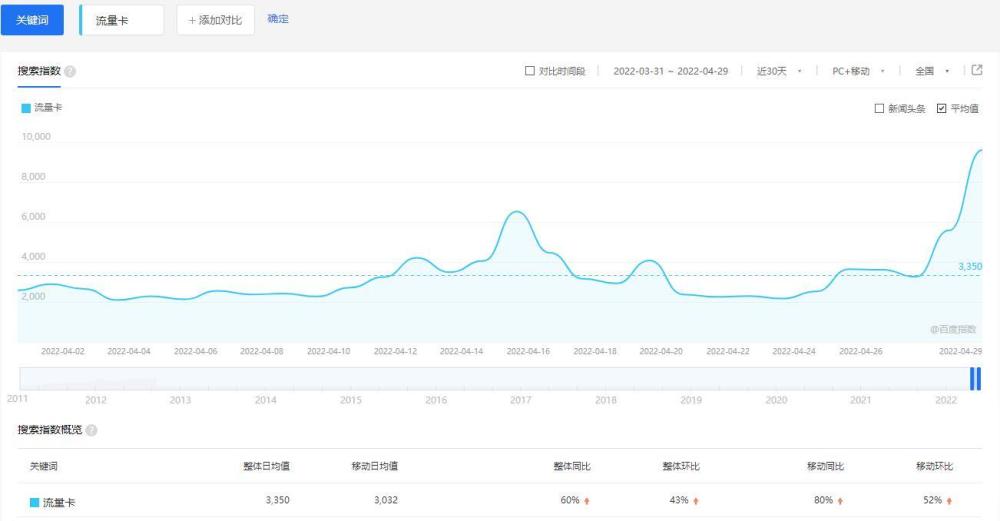Screen dimensions: 1000x521
Task: Expand the 全国 region dropdown
Action: [932, 71]
